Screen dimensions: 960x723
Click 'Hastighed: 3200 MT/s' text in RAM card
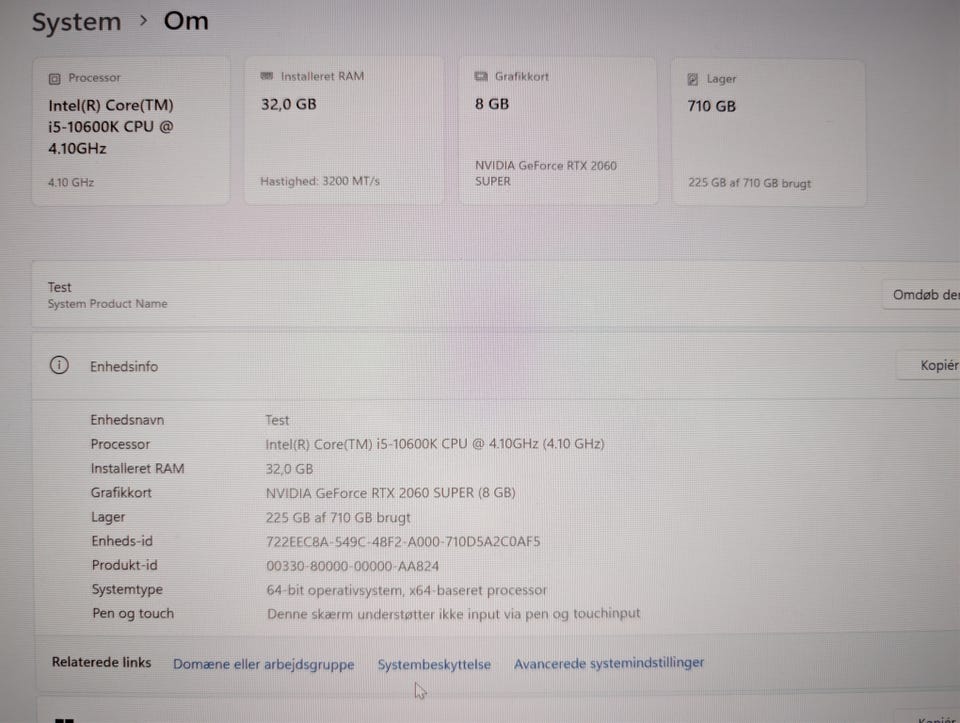(x=320, y=181)
